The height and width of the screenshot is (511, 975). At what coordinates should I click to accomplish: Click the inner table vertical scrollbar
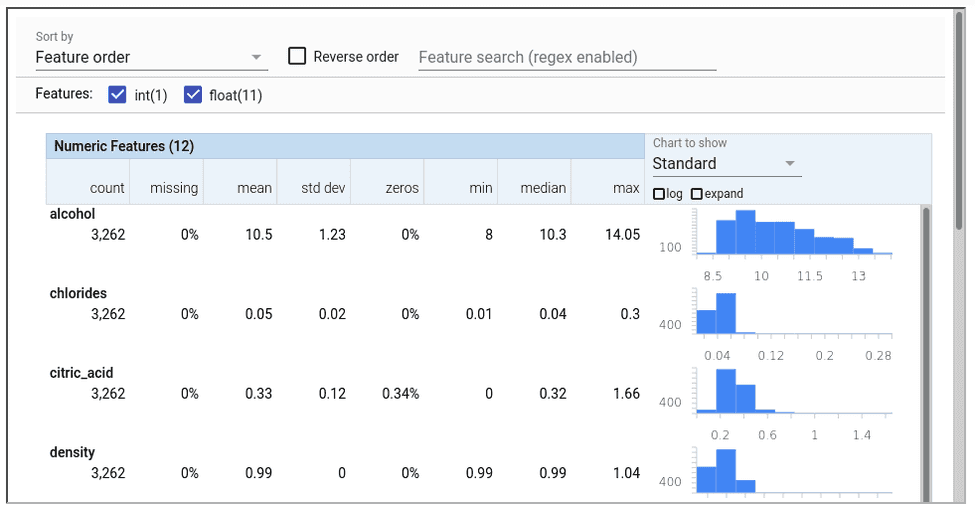coord(925,350)
